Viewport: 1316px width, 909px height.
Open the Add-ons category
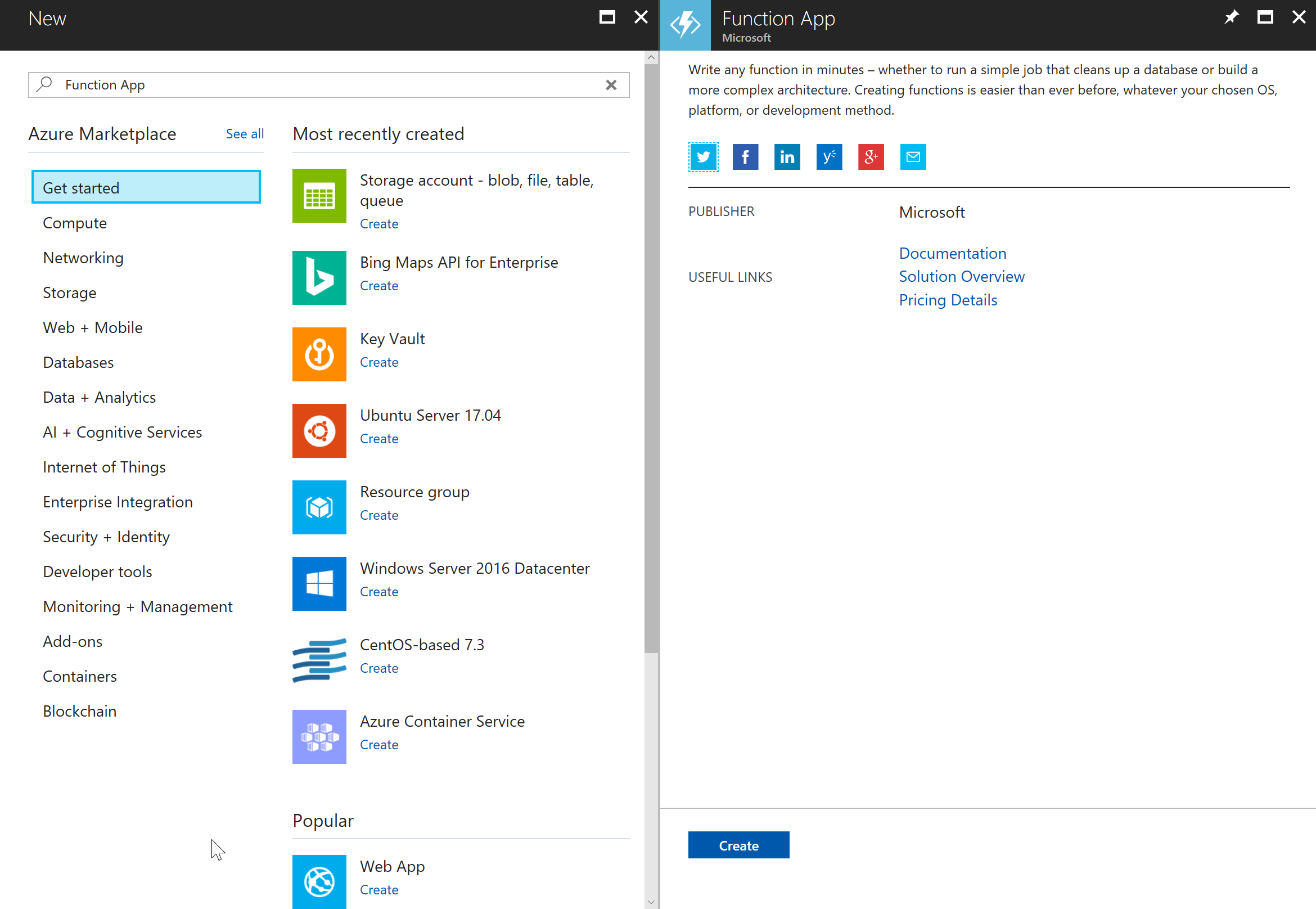(73, 641)
